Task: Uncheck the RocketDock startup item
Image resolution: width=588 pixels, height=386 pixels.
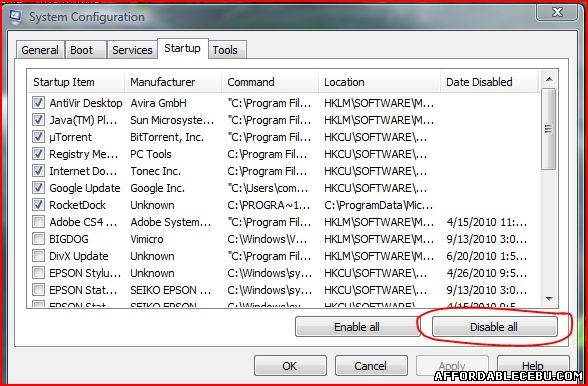Action: click(x=38, y=205)
